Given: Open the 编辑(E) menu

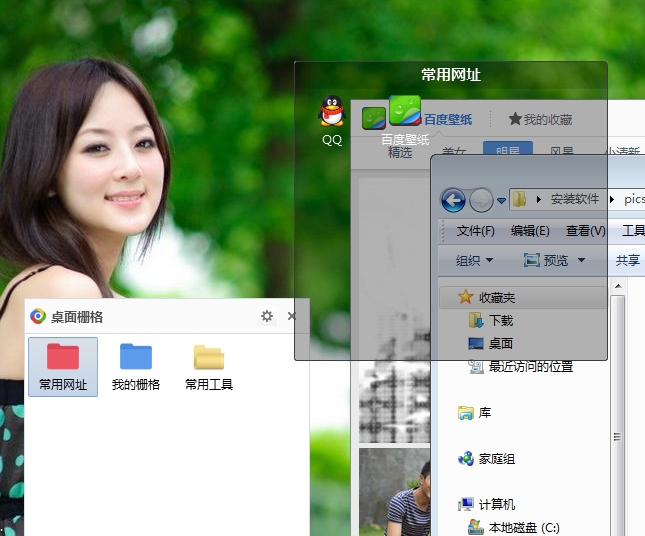Looking at the screenshot, I should (x=530, y=231).
